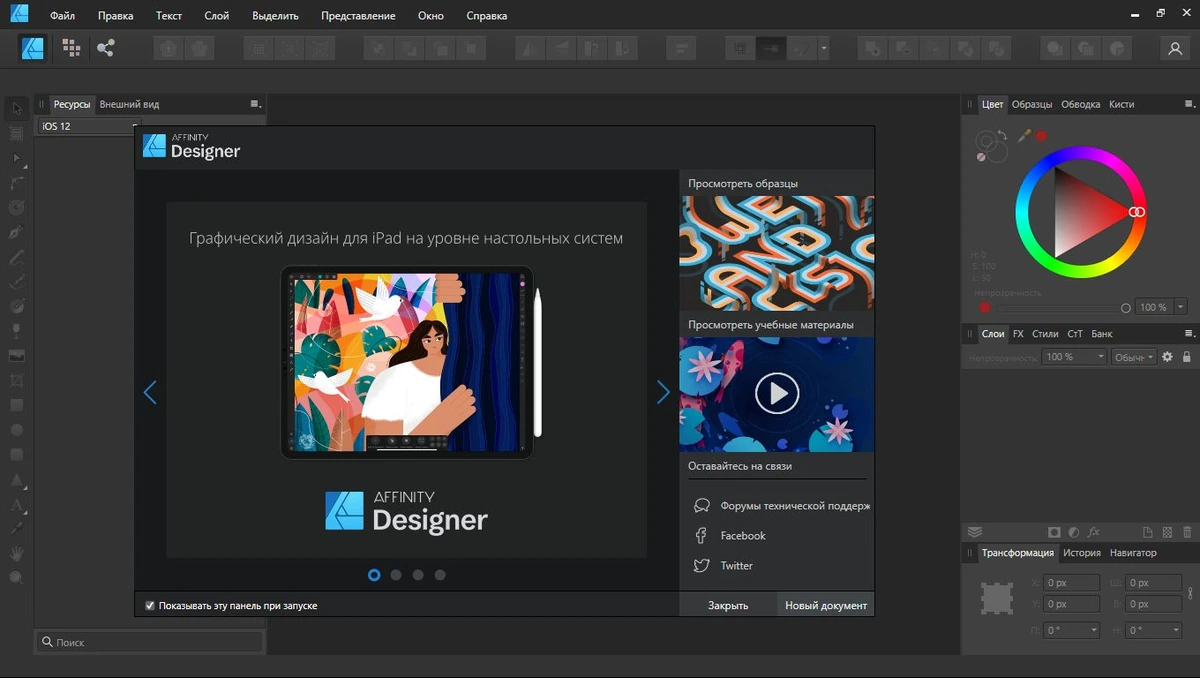Open the Color panel options menu

(x=1189, y=104)
